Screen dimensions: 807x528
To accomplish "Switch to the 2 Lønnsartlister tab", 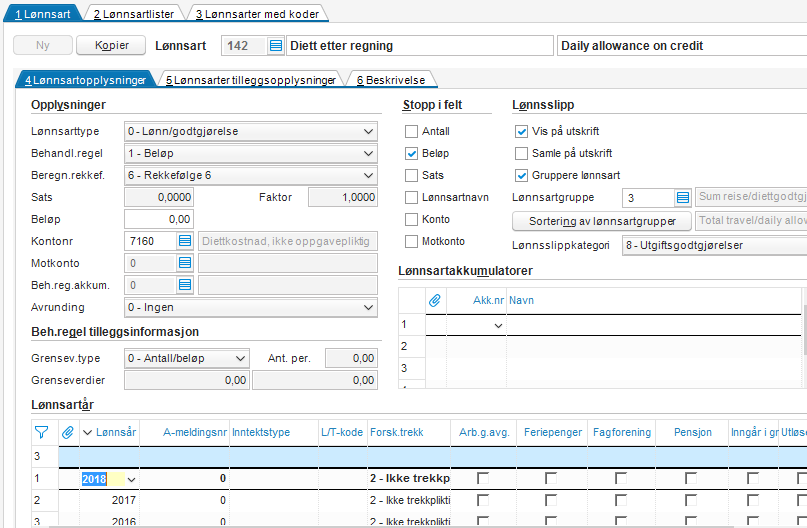I will coord(134,14).
